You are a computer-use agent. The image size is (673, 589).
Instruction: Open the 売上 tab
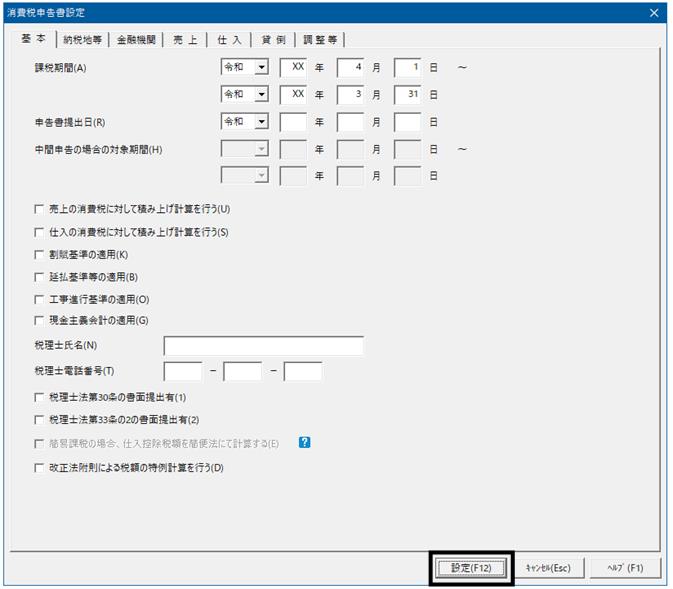(185, 39)
